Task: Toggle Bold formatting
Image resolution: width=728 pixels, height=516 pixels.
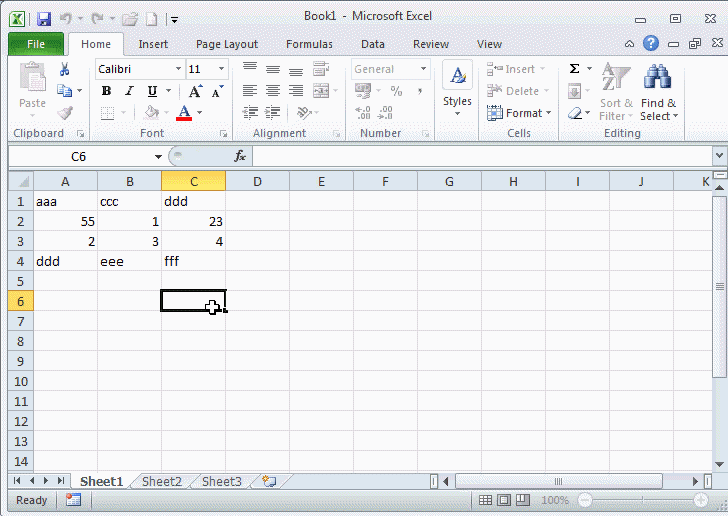Action: pos(106,91)
